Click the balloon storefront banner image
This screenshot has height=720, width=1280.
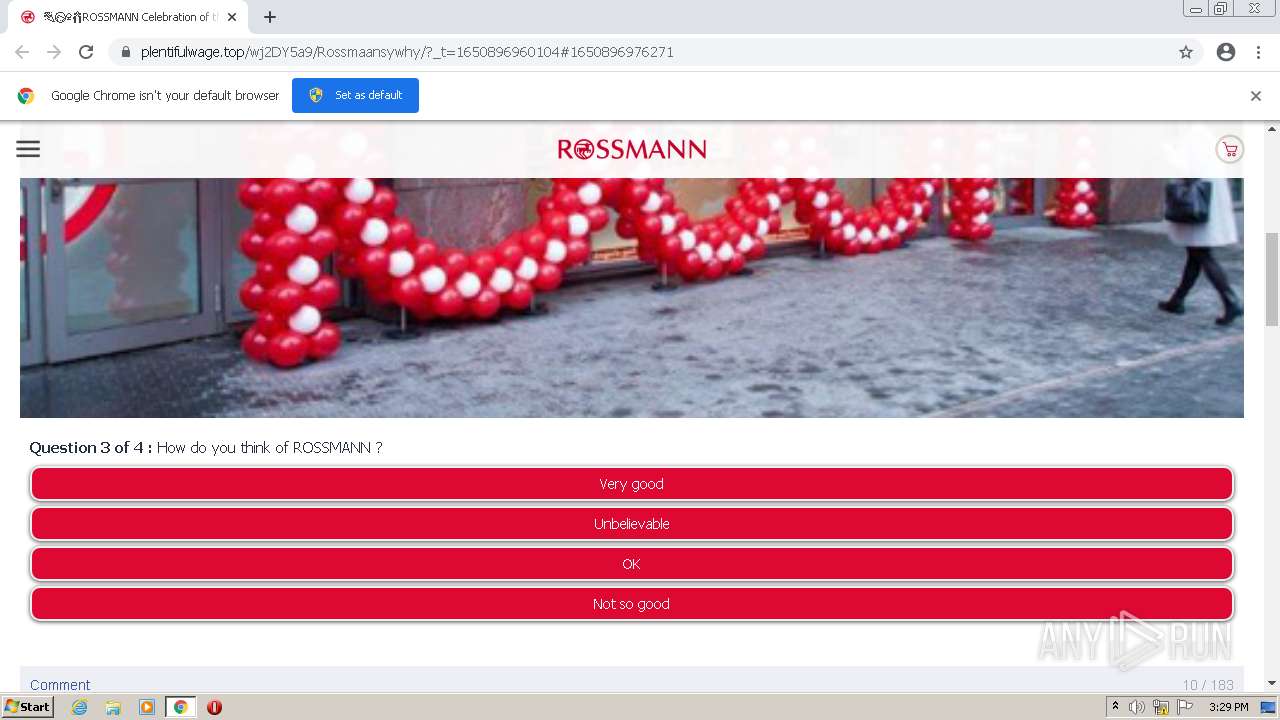(x=632, y=297)
